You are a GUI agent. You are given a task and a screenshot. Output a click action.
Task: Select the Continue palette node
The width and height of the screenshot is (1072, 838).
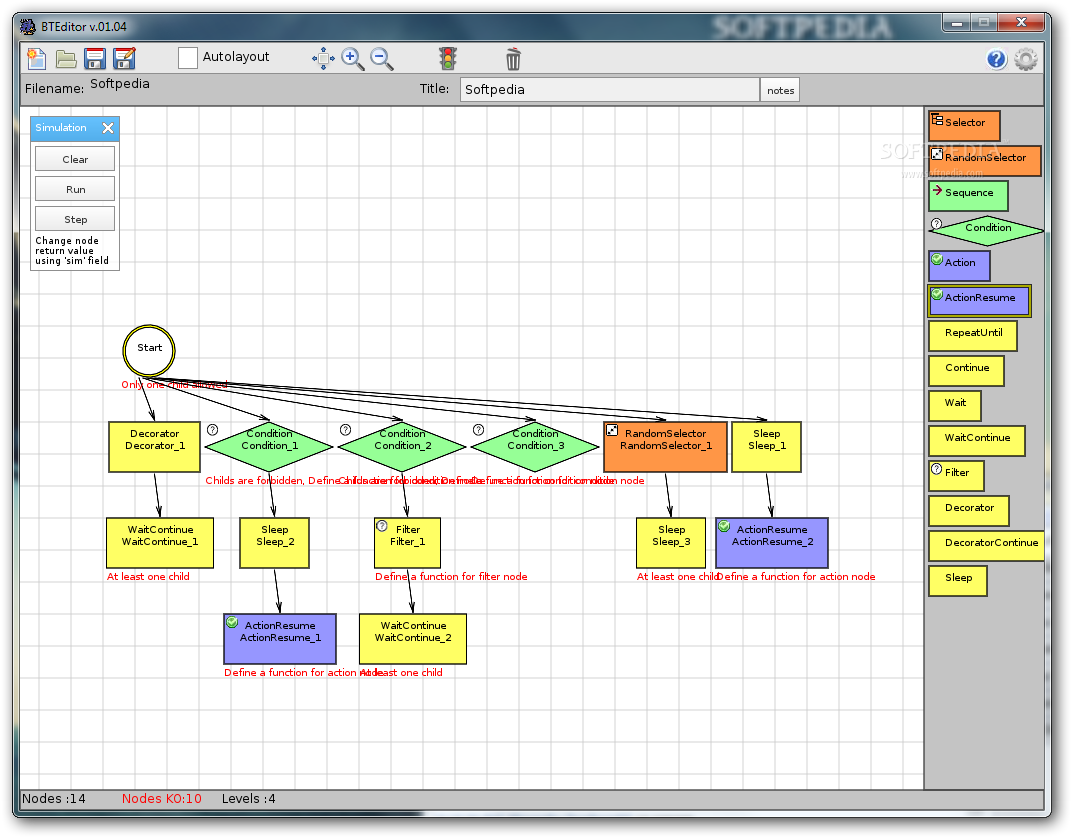pyautogui.click(x=966, y=370)
